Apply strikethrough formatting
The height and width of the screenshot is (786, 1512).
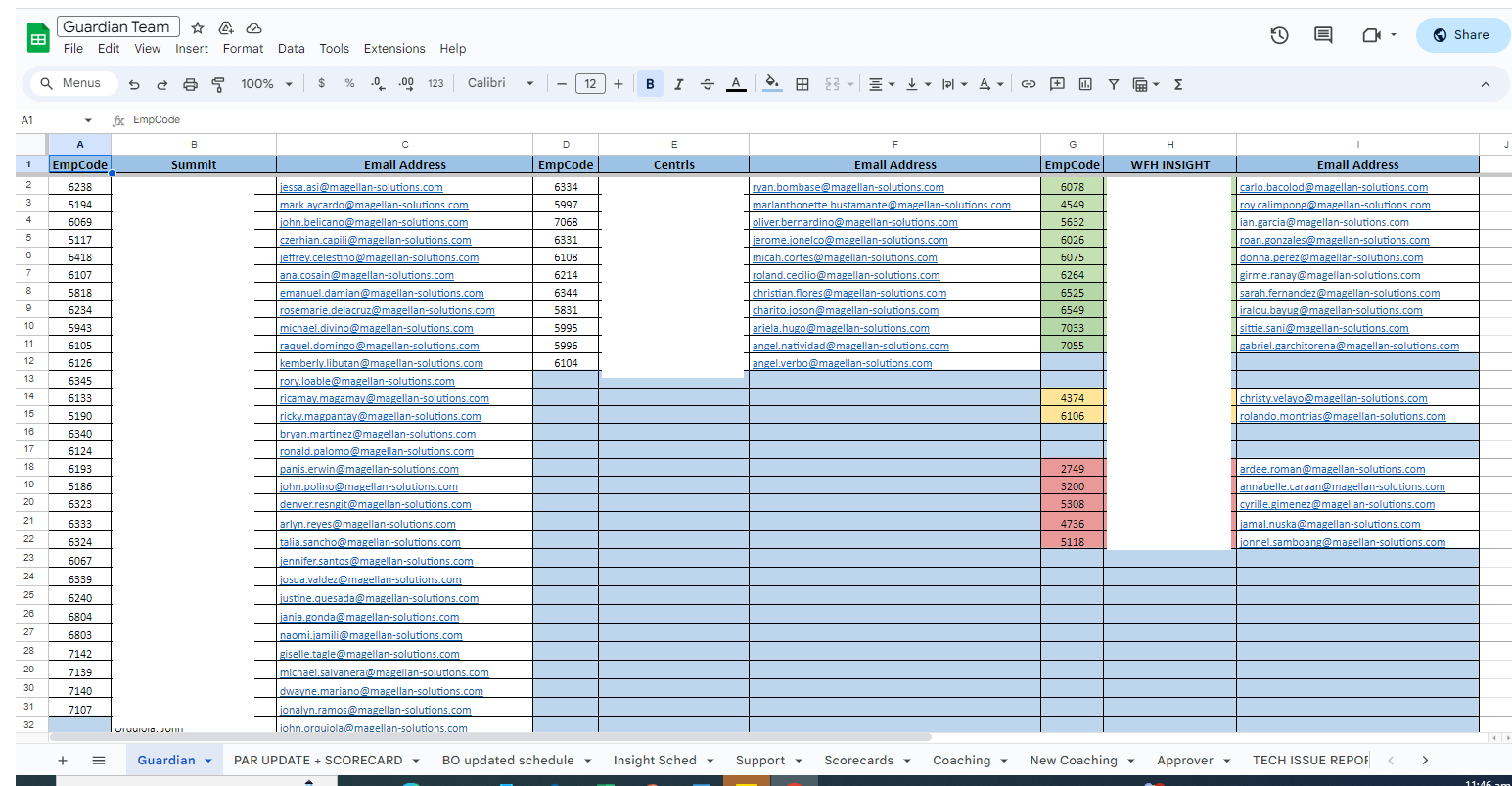[708, 84]
